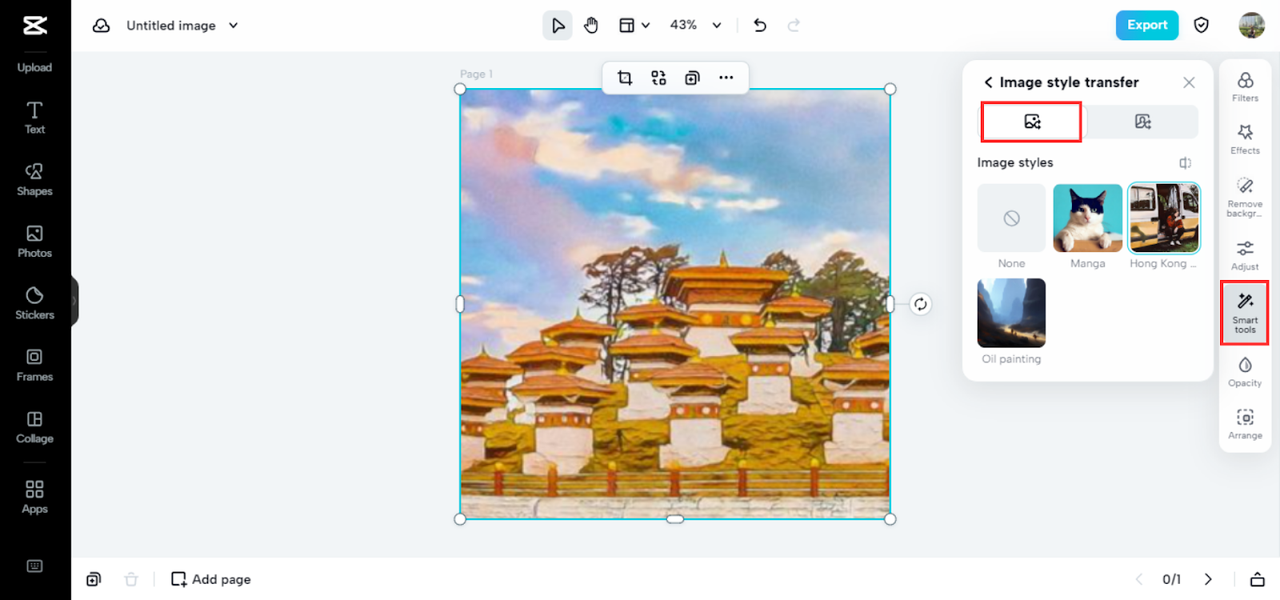
Task: Open the Arrange panel
Action: pos(1245,424)
